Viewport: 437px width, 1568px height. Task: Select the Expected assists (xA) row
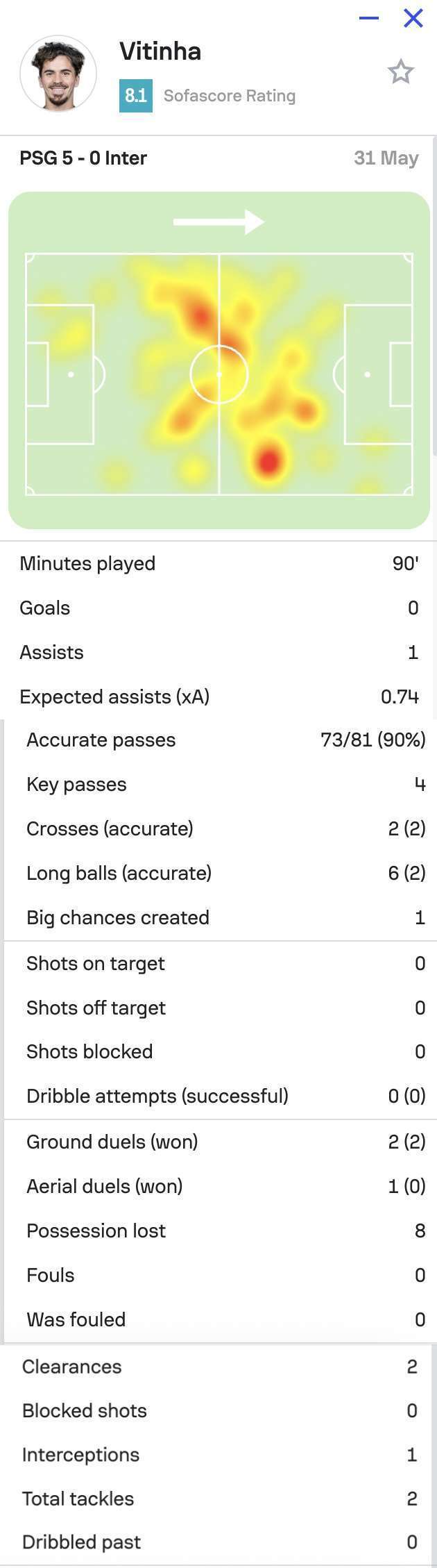(218, 697)
